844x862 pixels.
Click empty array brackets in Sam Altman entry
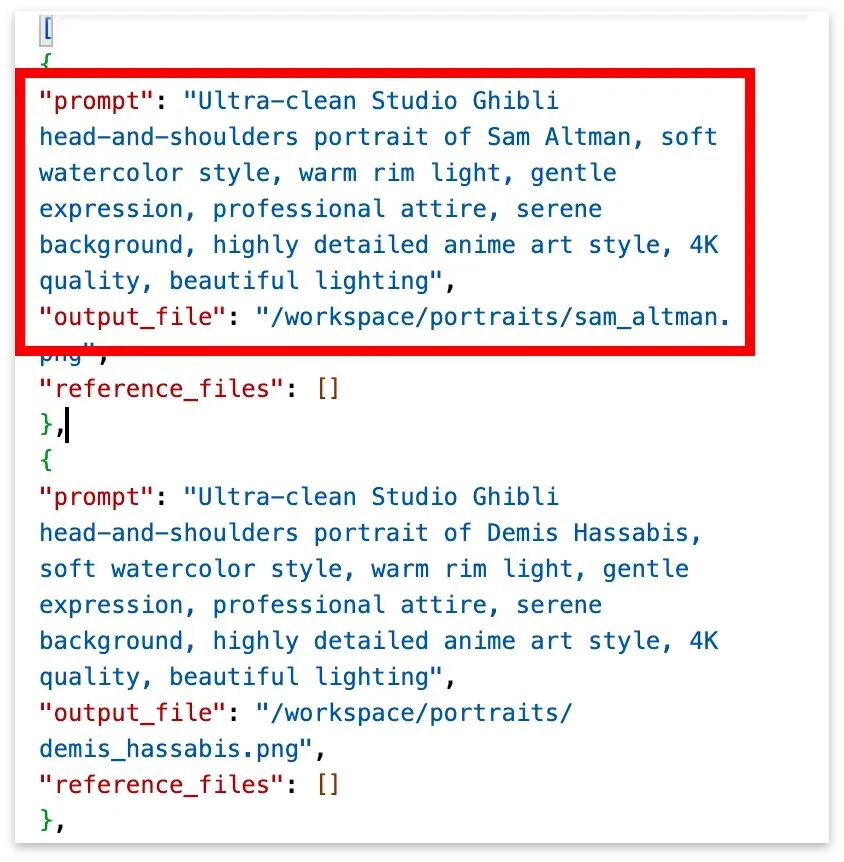pyautogui.click(x=328, y=389)
